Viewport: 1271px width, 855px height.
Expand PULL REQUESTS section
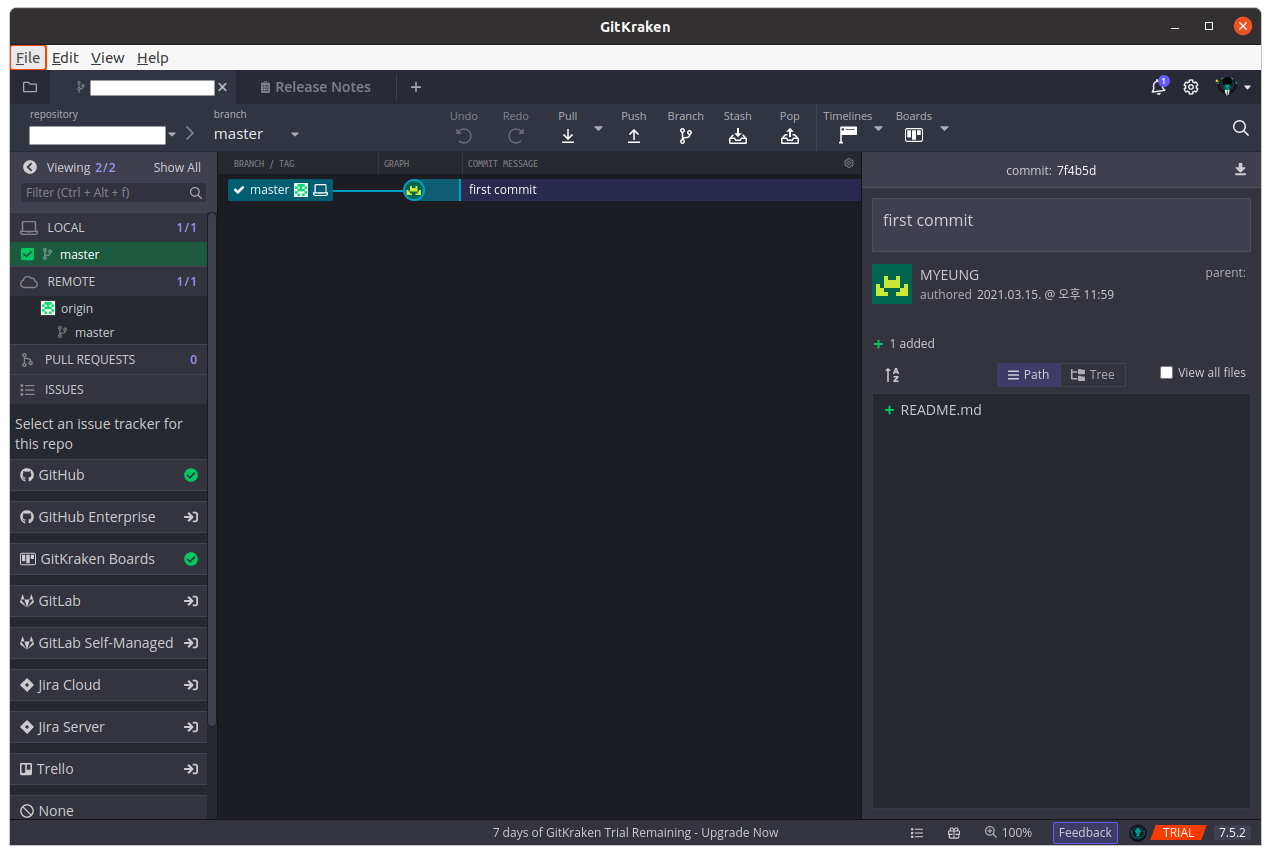coord(109,359)
